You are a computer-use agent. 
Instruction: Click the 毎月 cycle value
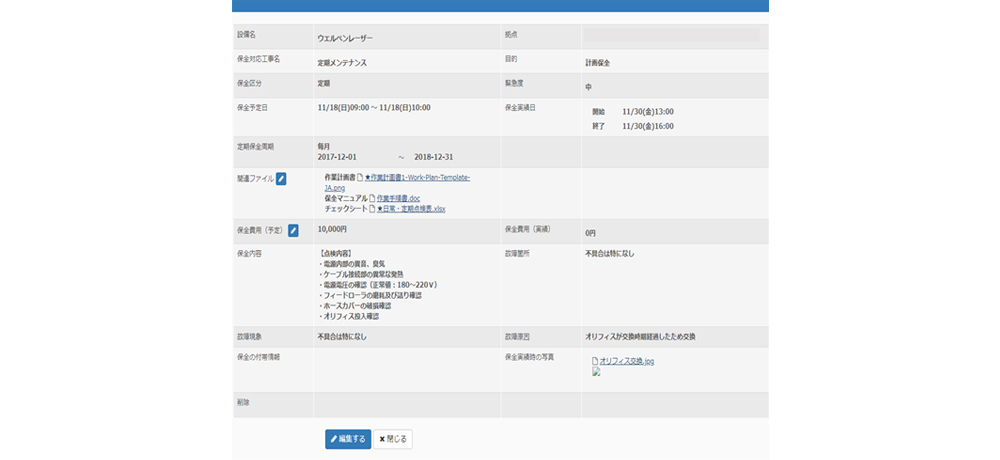[324, 147]
